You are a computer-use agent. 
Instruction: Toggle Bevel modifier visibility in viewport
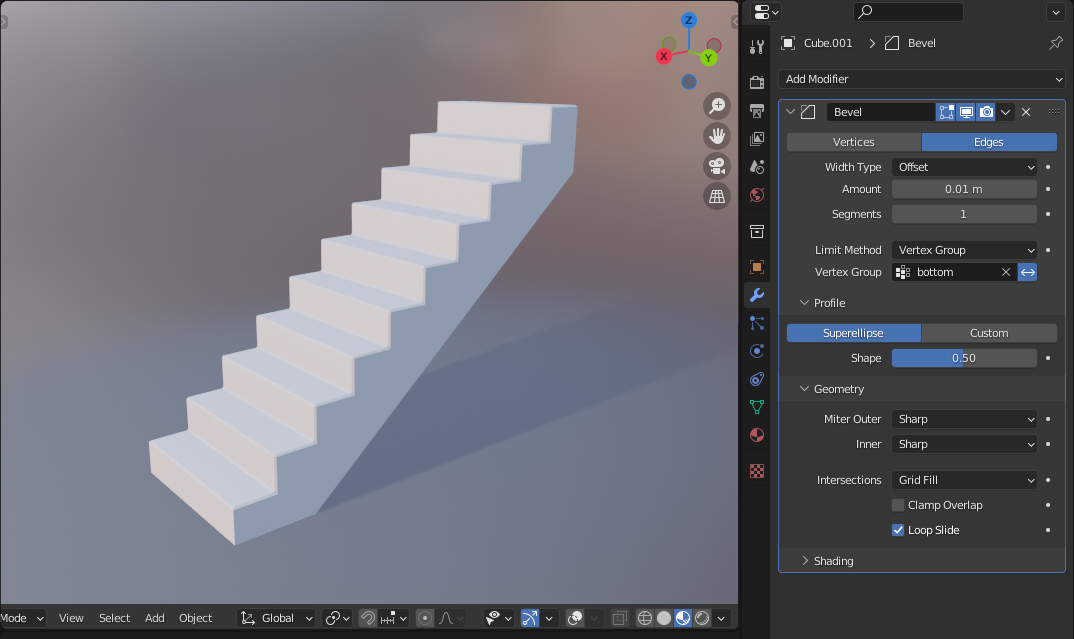(966, 112)
